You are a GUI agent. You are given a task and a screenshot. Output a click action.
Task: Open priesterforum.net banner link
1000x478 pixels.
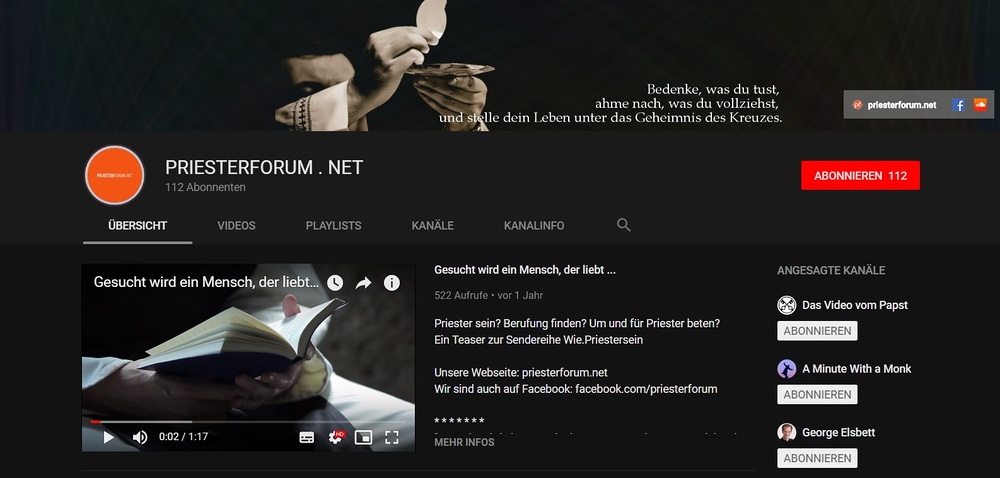coord(895,105)
